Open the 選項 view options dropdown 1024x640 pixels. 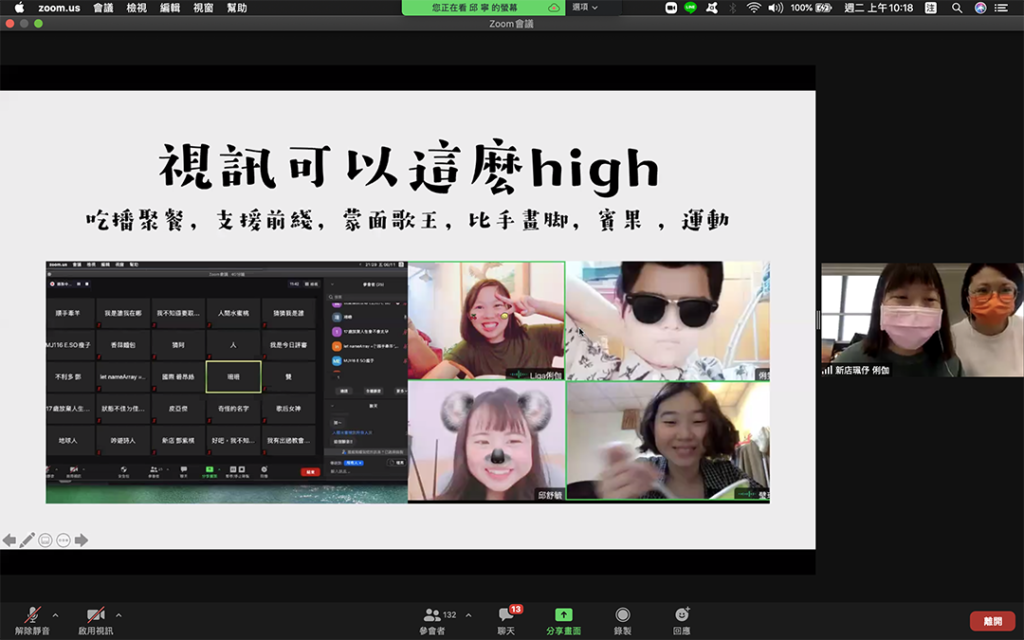(x=584, y=7)
